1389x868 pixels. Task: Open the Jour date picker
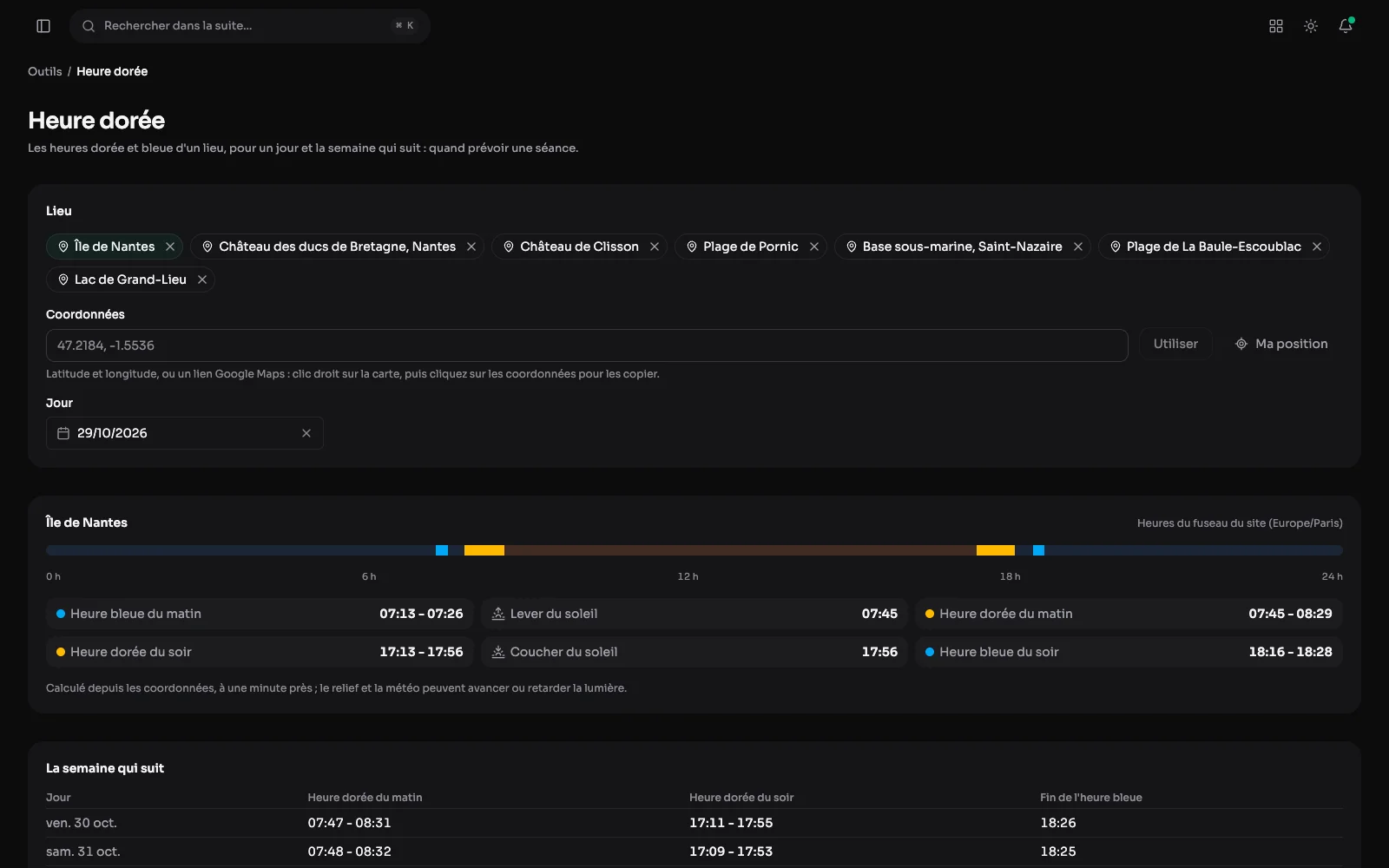pos(185,433)
